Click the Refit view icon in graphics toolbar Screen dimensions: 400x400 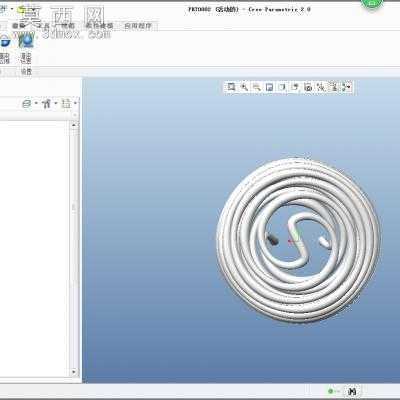[231, 87]
